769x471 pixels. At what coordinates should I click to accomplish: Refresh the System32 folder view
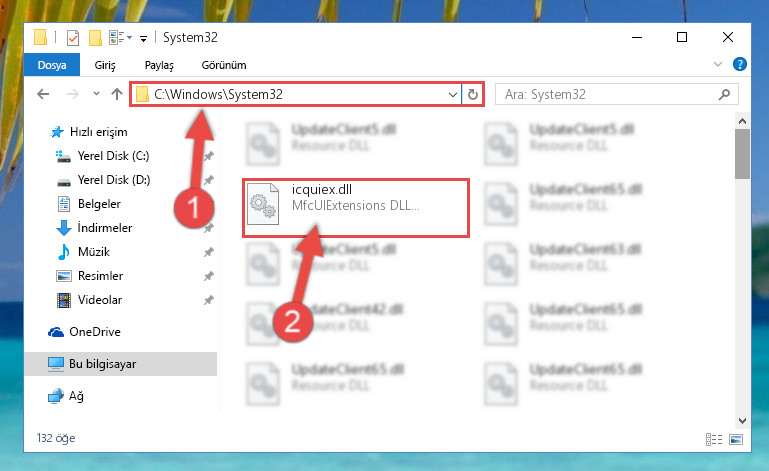[x=473, y=94]
